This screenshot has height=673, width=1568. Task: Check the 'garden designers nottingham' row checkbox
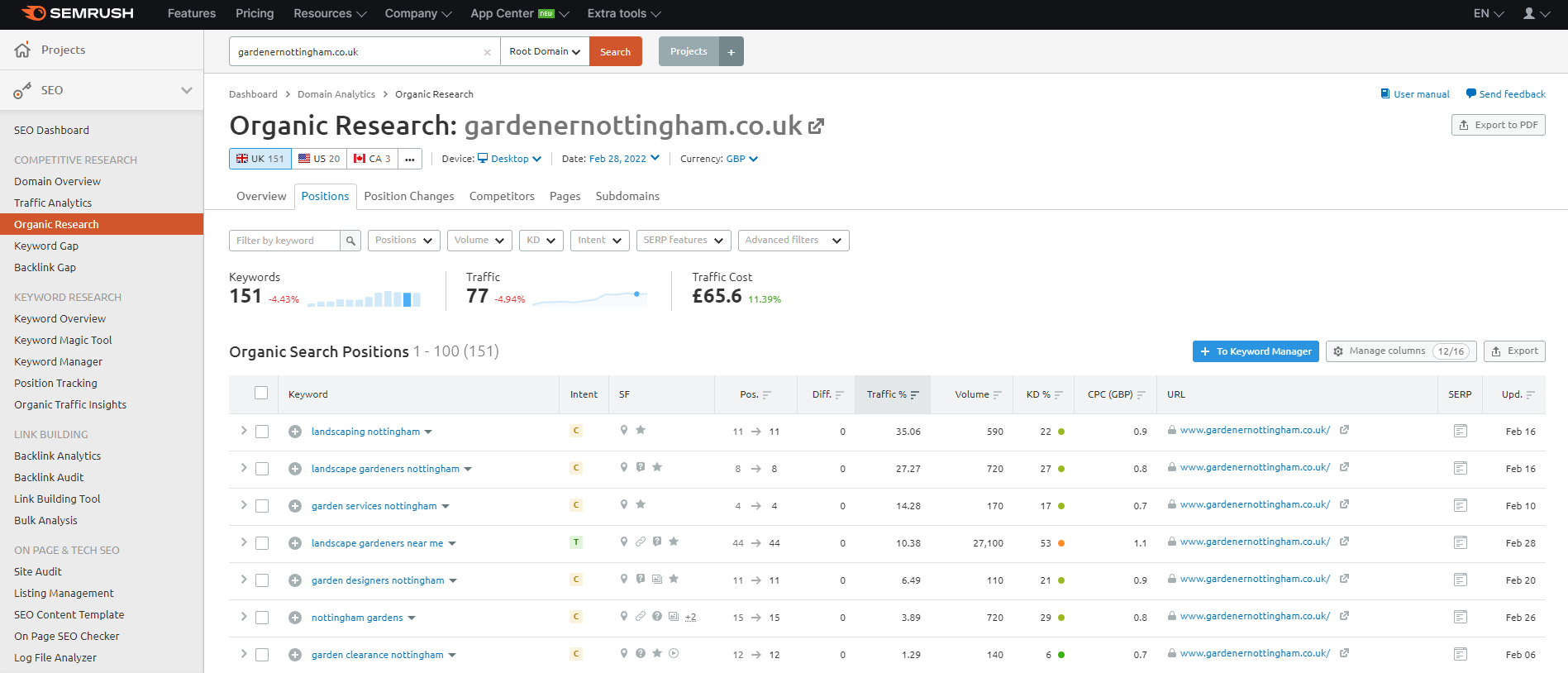tap(262, 580)
